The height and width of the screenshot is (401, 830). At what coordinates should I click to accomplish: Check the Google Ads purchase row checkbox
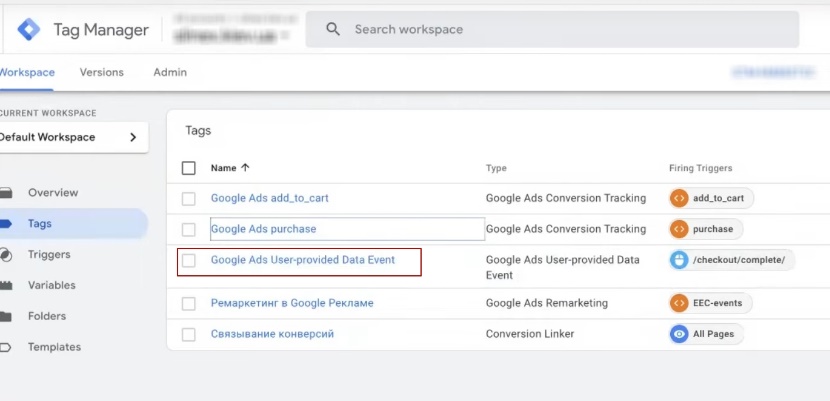[x=189, y=229]
